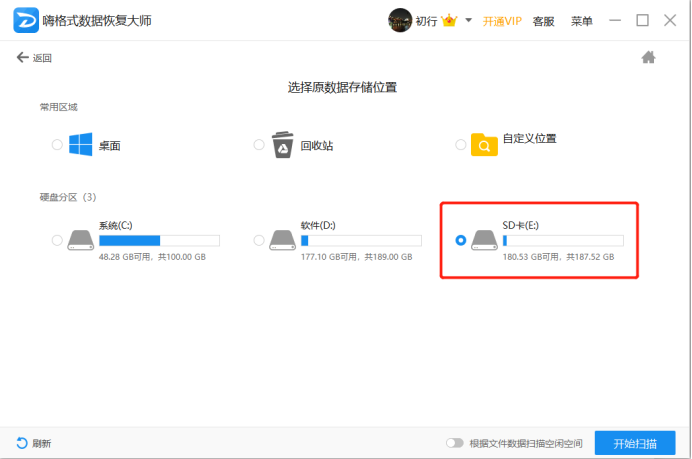Select 软件(D:) partition radio button

point(259,240)
